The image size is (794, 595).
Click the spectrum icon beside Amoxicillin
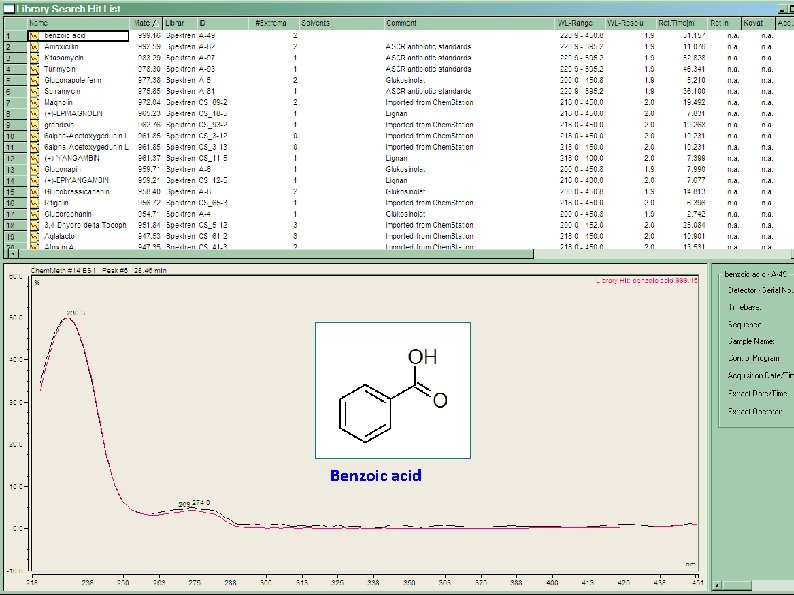[x=34, y=47]
